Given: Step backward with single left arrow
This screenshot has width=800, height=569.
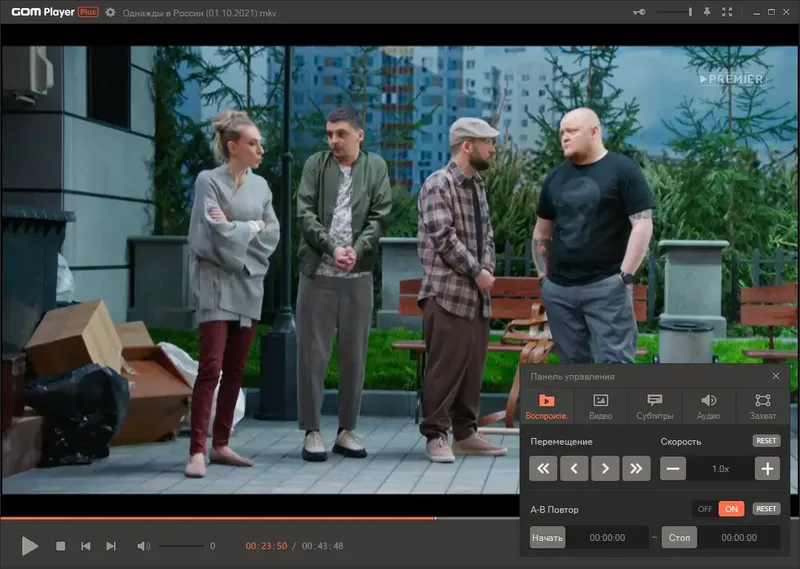Looking at the screenshot, I should 574,468.
